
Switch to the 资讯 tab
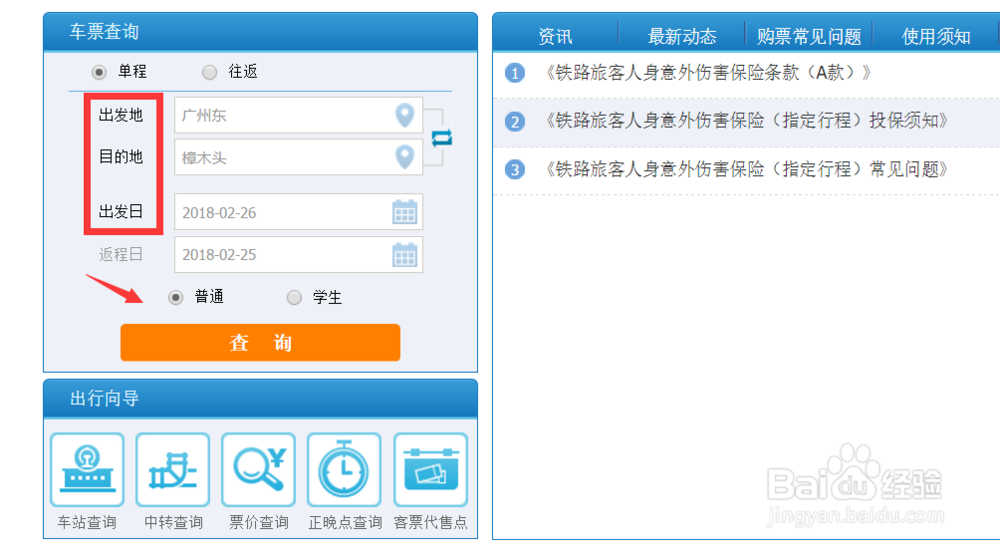click(x=555, y=36)
